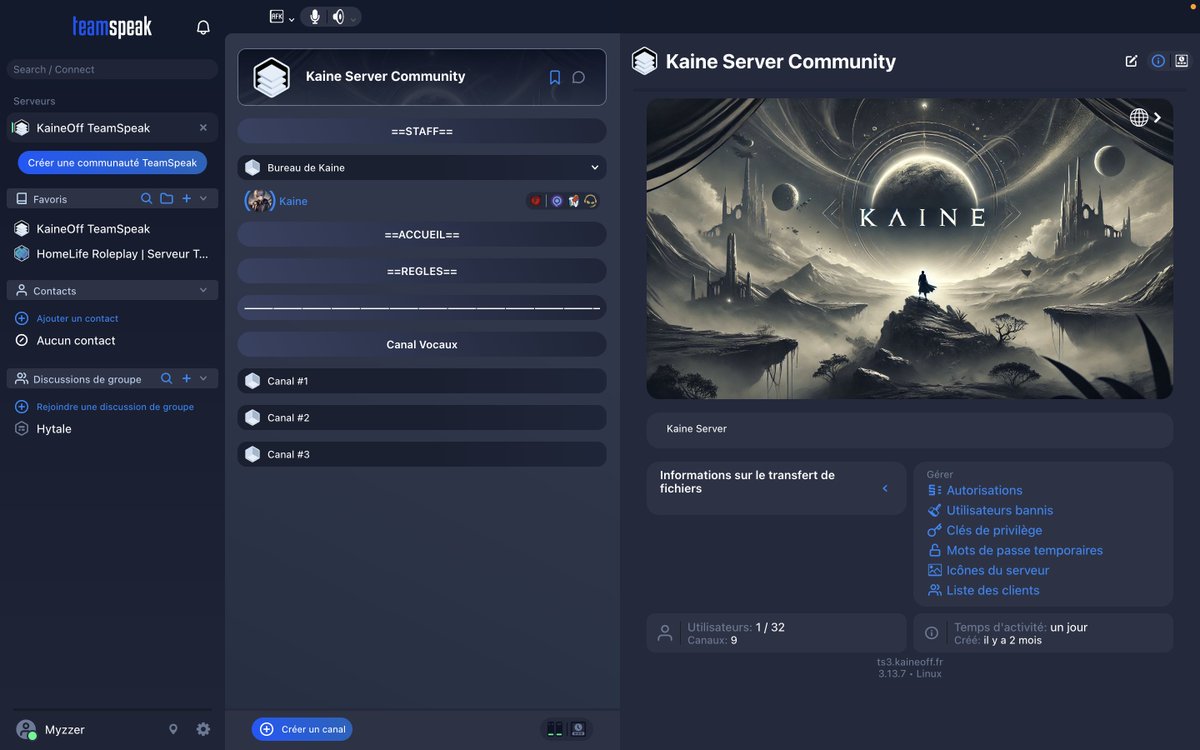Viewport: 1200px width, 750px height.
Task: Open Autorisations
Action: (984, 490)
